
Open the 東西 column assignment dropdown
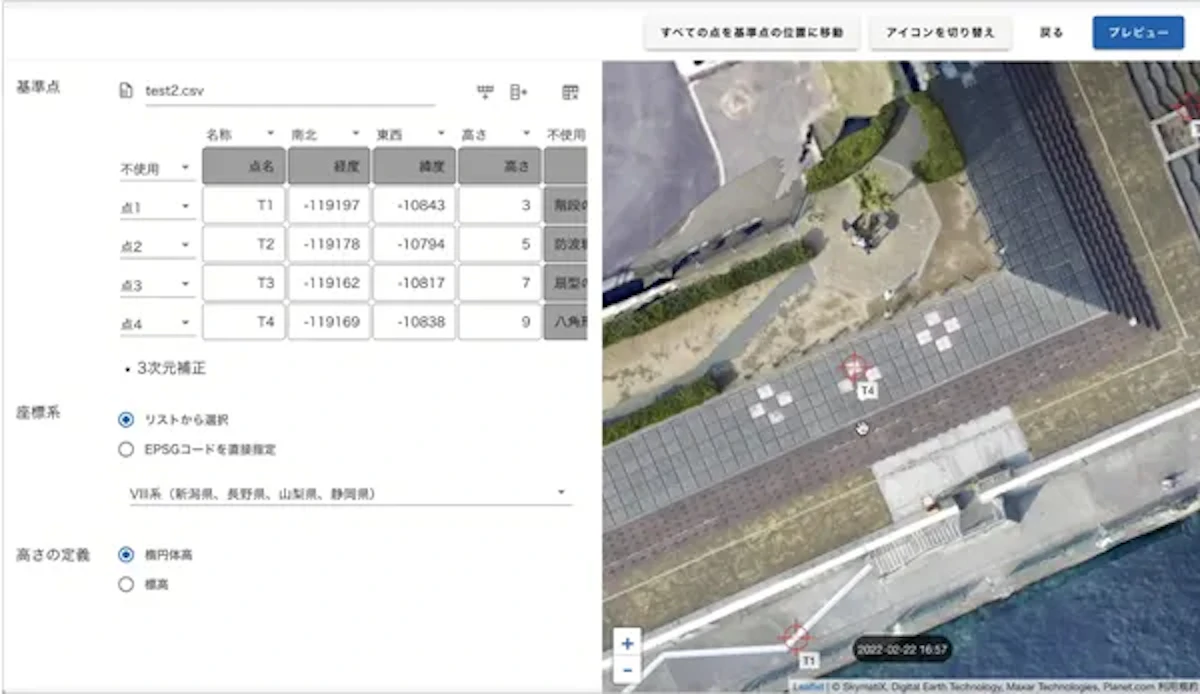[411, 134]
